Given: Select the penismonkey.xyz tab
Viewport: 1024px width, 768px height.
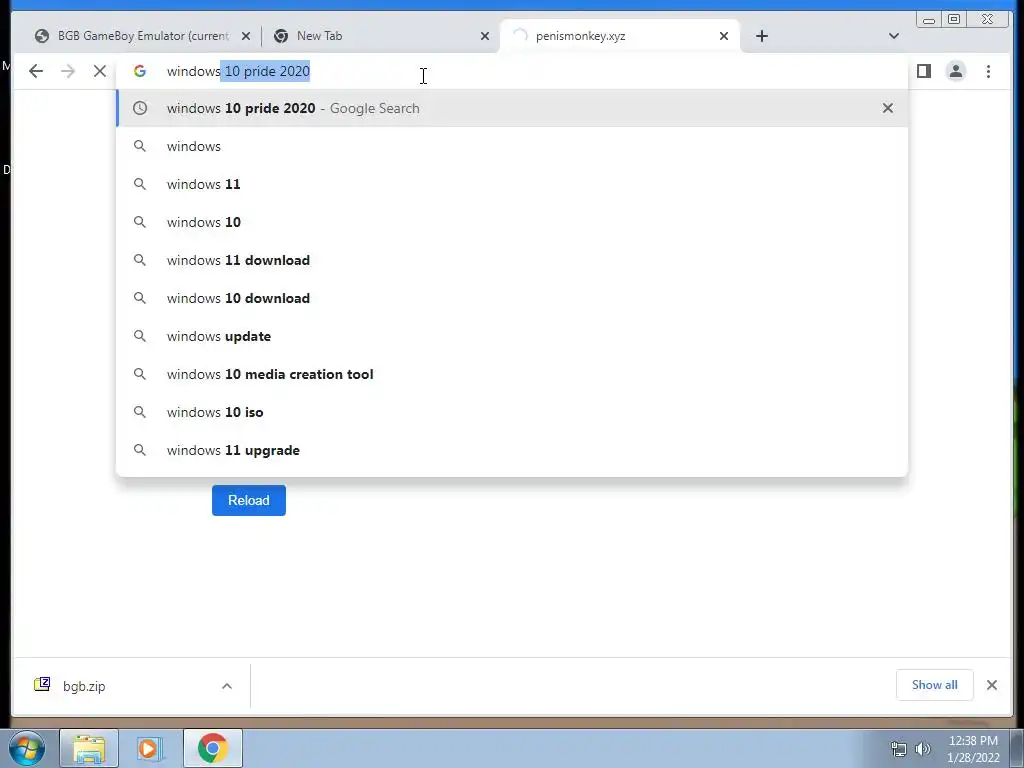Looking at the screenshot, I should point(619,36).
